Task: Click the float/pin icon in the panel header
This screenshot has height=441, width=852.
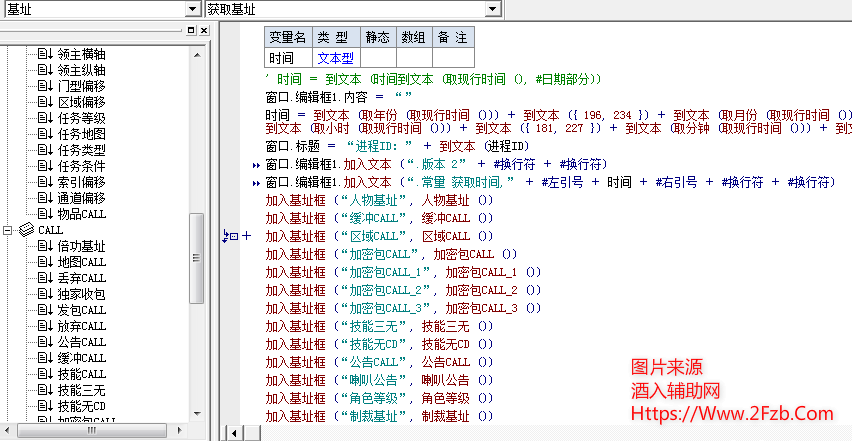Action: tap(191, 30)
